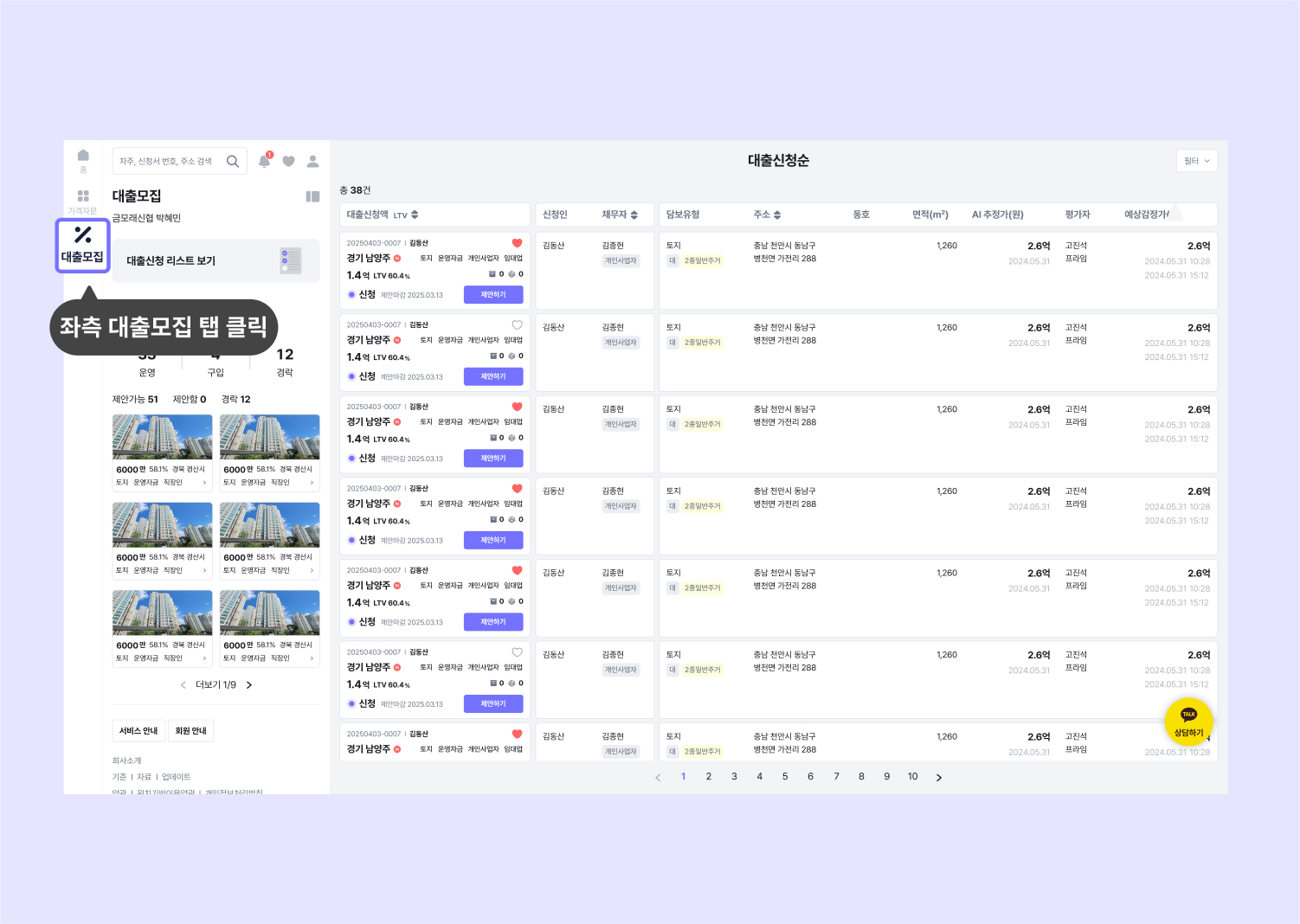Click the next arrow beside 더보기 1/9

(x=249, y=685)
